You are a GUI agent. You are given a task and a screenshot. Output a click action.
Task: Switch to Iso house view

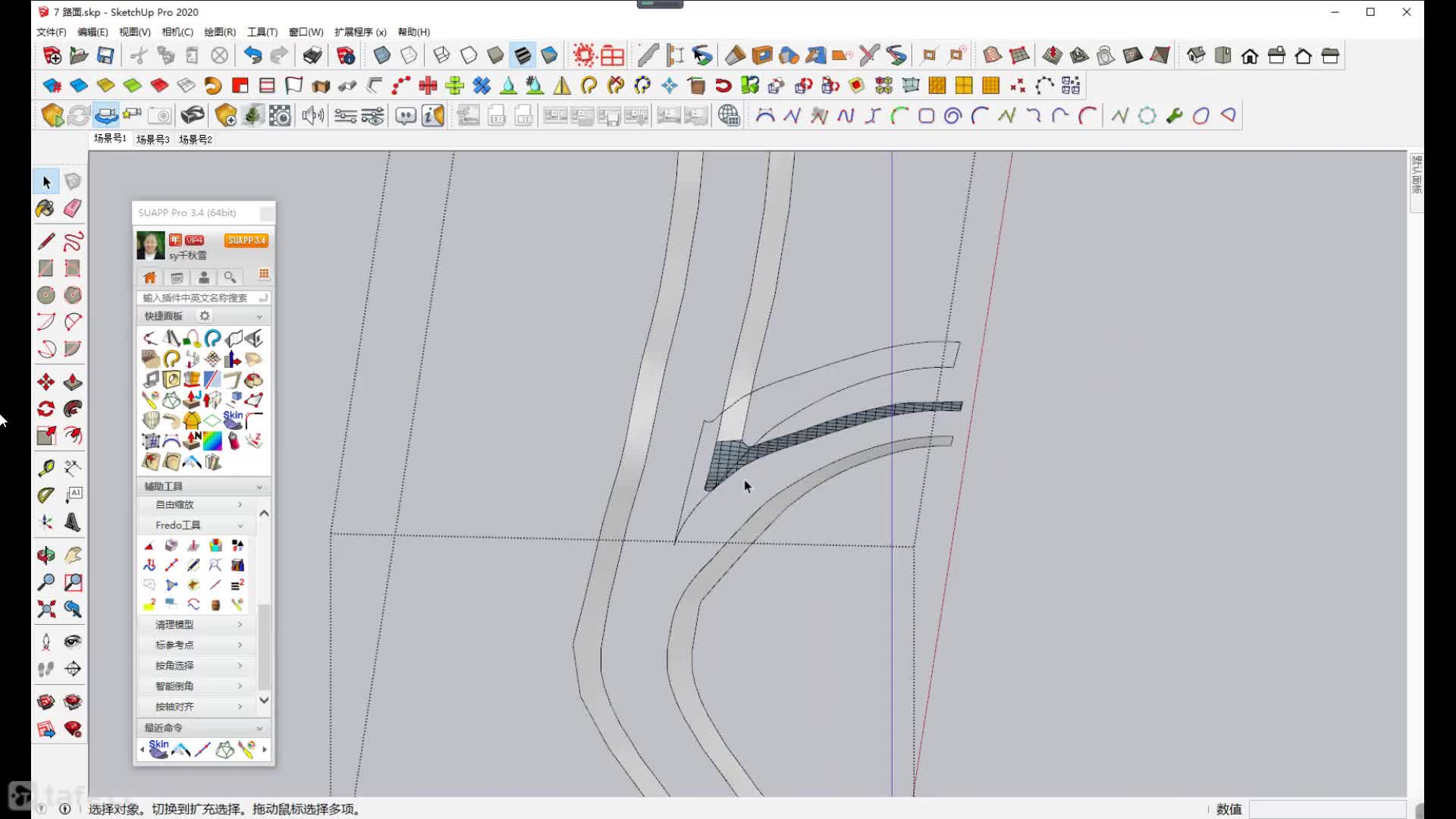pyautogui.click(x=1196, y=55)
